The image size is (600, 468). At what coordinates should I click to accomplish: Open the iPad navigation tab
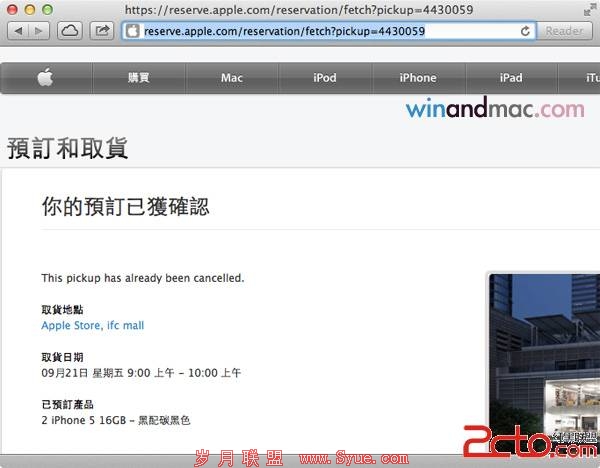click(x=511, y=78)
